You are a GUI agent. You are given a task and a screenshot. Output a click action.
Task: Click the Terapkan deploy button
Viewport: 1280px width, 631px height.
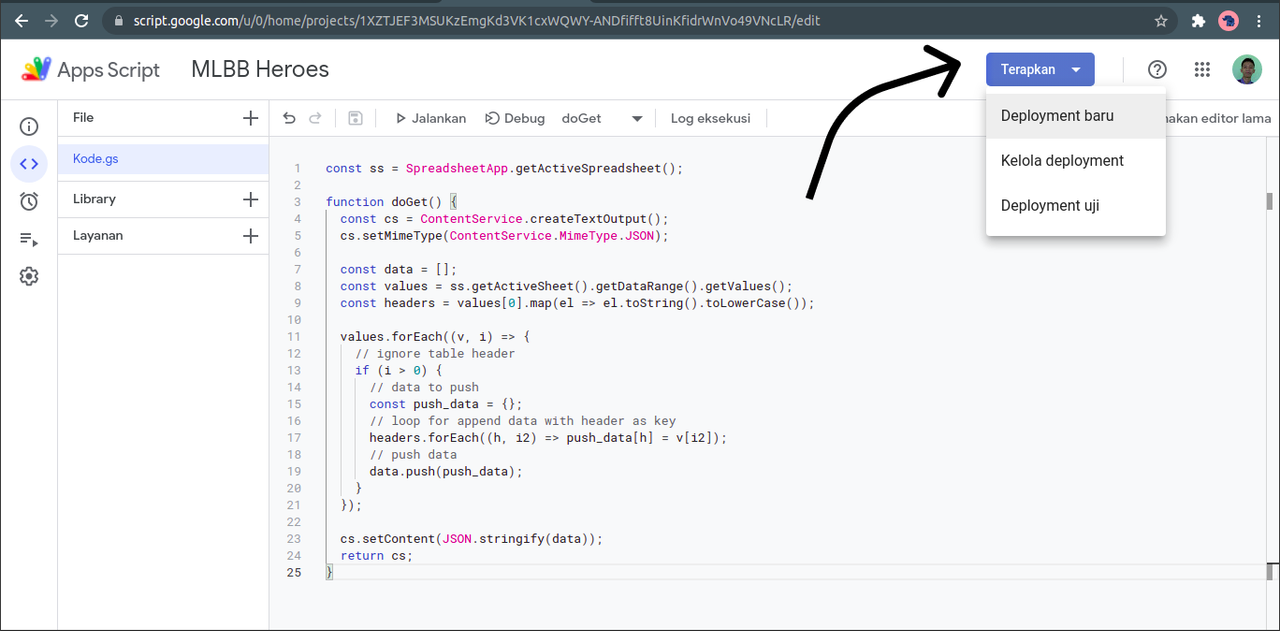click(1040, 69)
